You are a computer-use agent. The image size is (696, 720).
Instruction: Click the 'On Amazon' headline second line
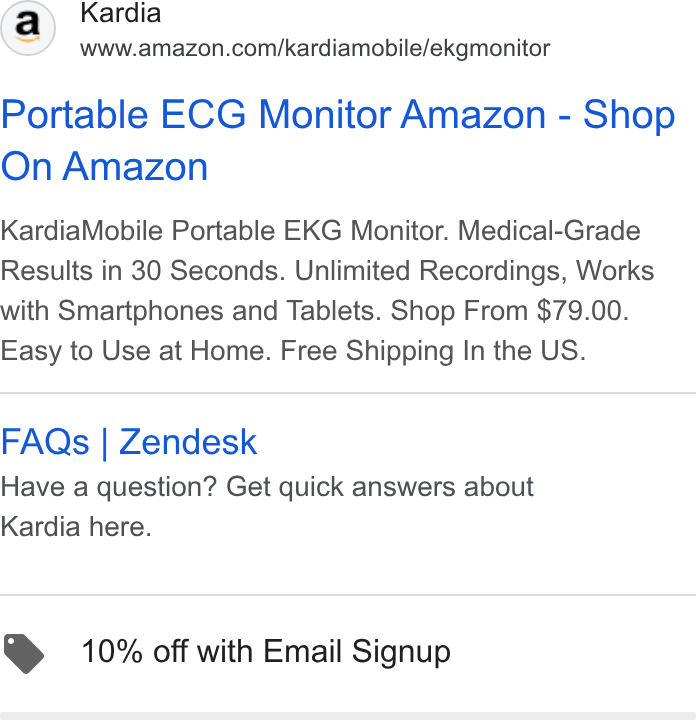pos(104,166)
